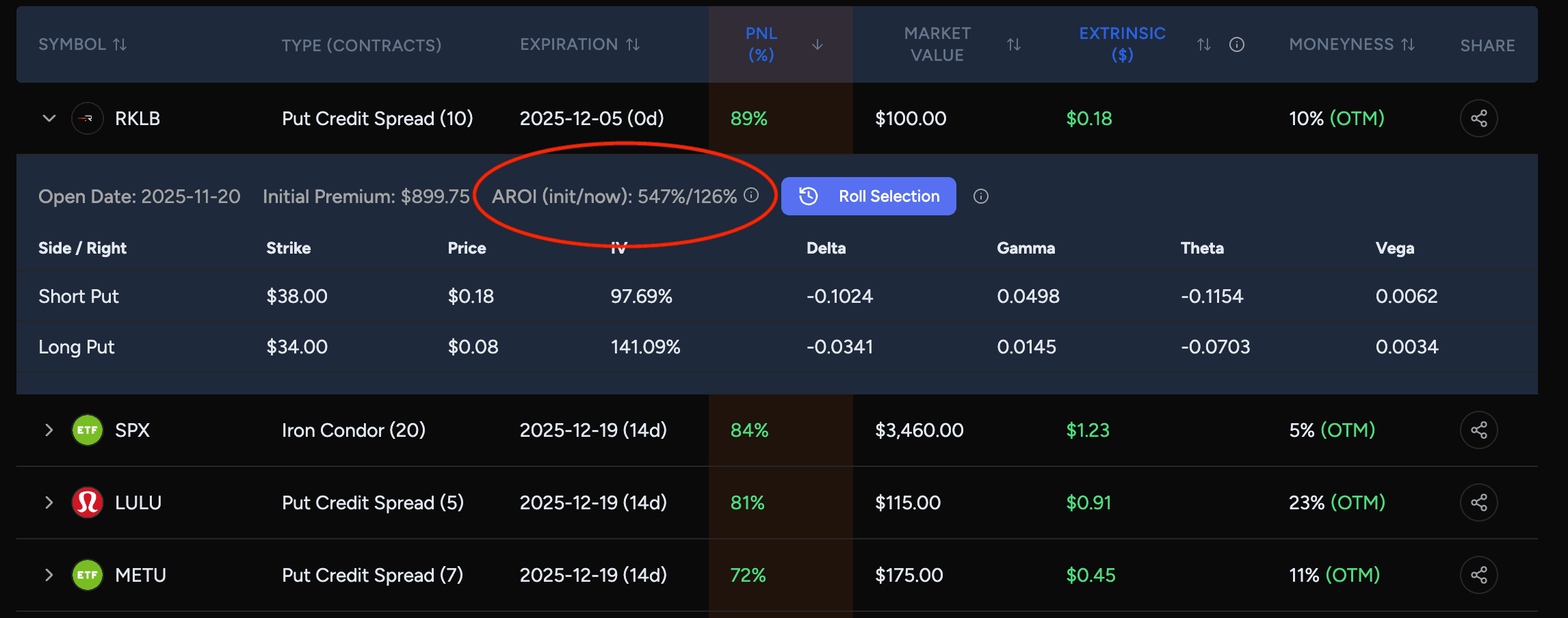Viewport: 1568px width, 618px height.
Task: Click the info icon next to Extrinsic header
Action: pyautogui.click(x=1236, y=44)
